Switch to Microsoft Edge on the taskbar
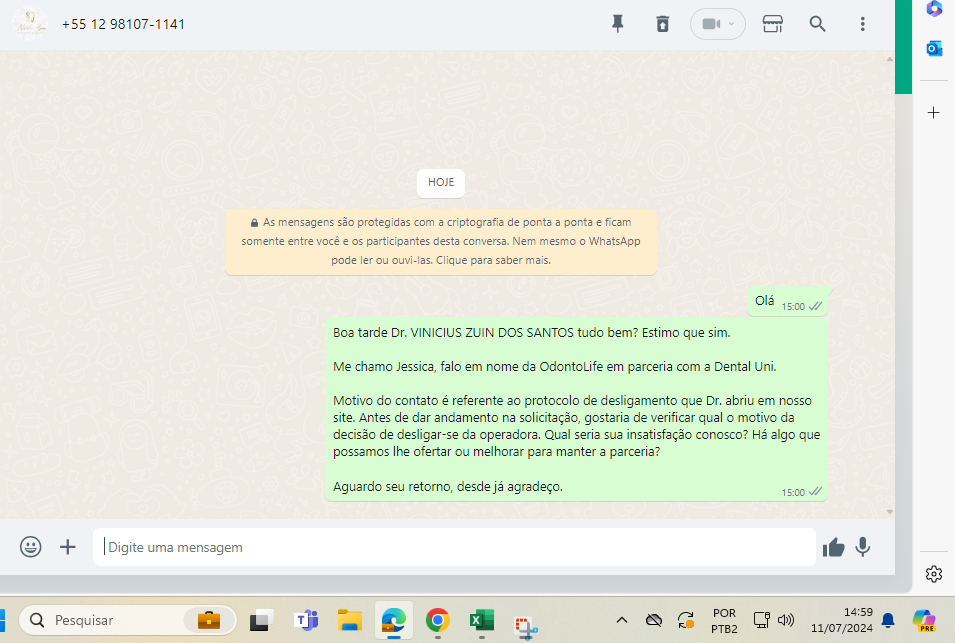The image size is (955, 643). 393,620
